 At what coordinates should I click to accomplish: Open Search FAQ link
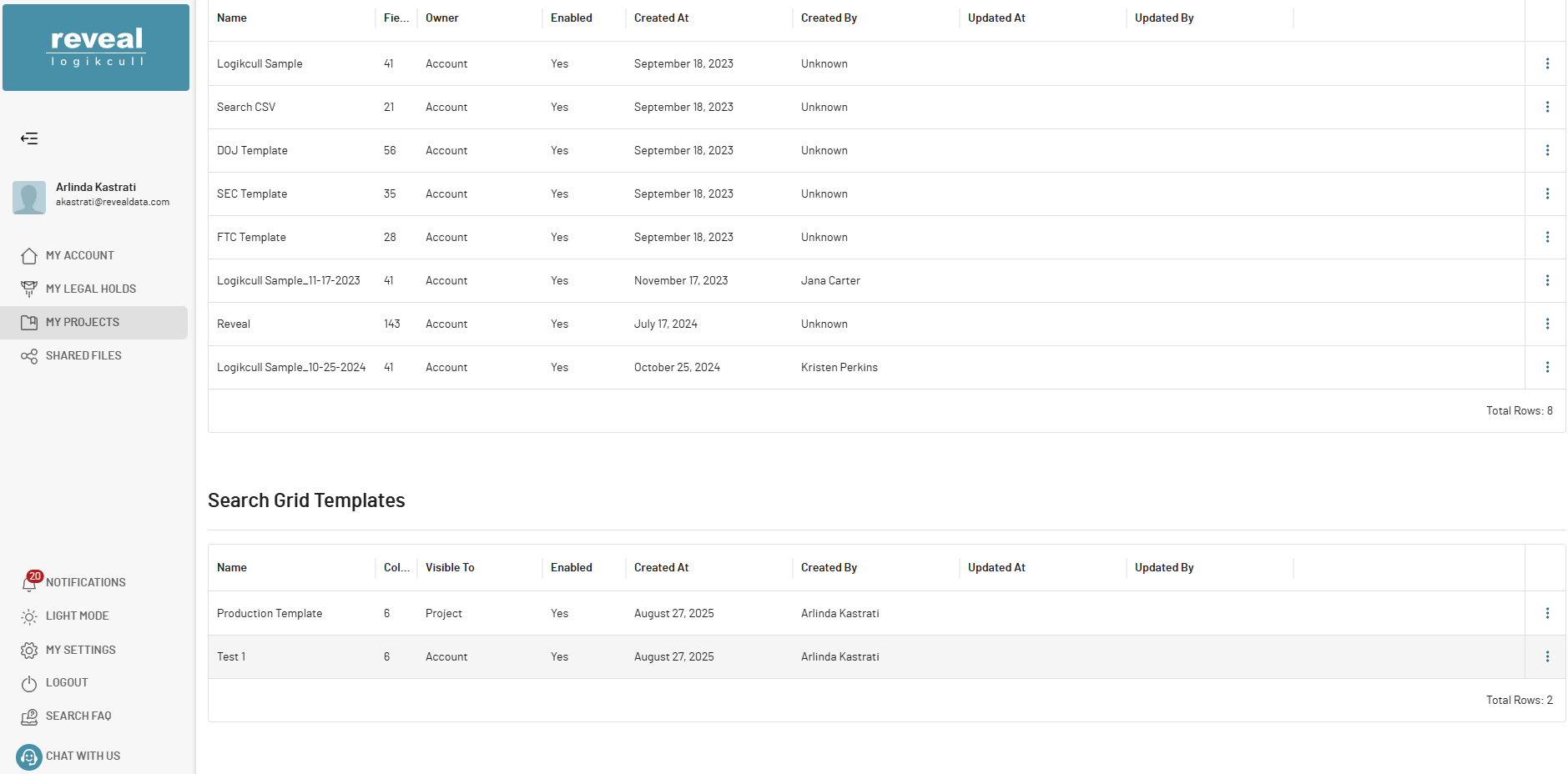coord(78,716)
